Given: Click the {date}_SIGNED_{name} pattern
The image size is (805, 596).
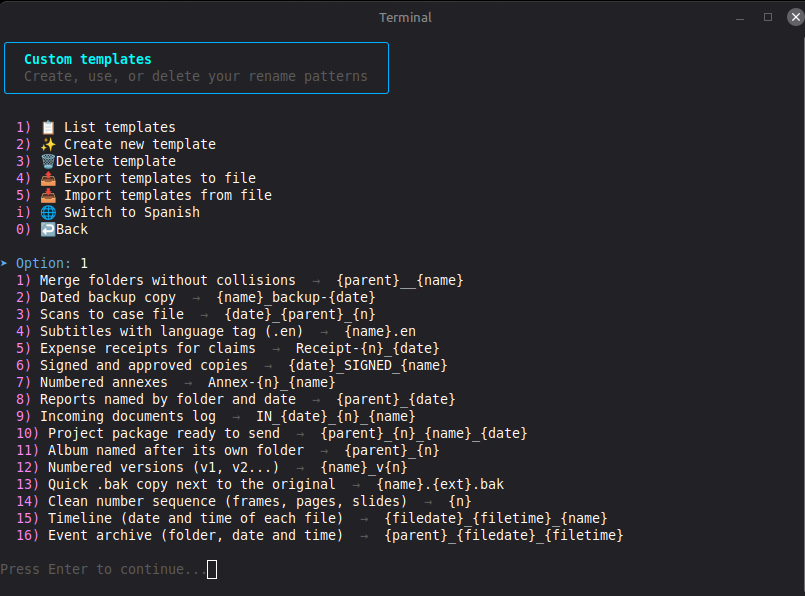Looking at the screenshot, I should coord(368,365).
